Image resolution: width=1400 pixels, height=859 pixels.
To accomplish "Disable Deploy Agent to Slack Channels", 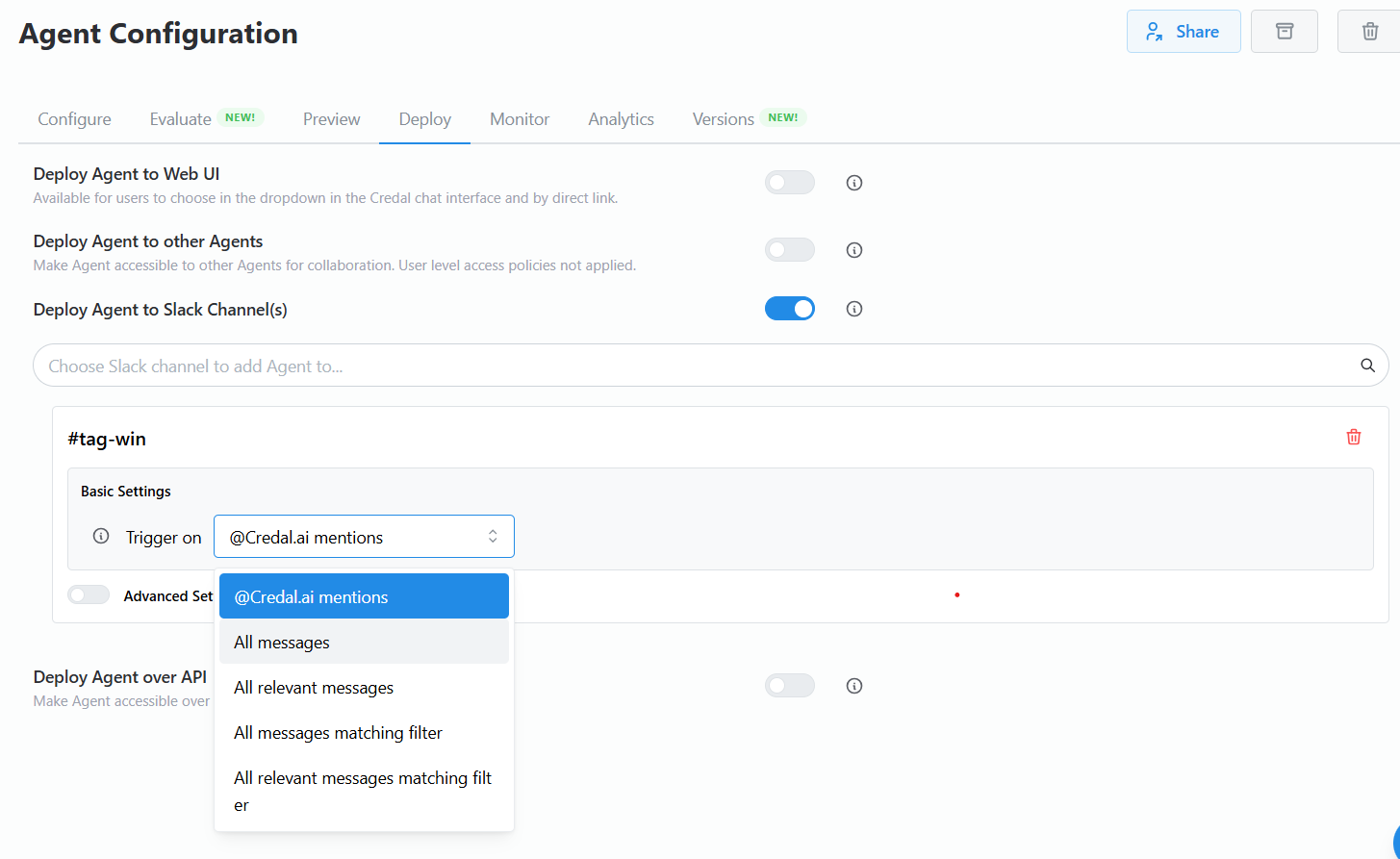I will (x=789, y=309).
